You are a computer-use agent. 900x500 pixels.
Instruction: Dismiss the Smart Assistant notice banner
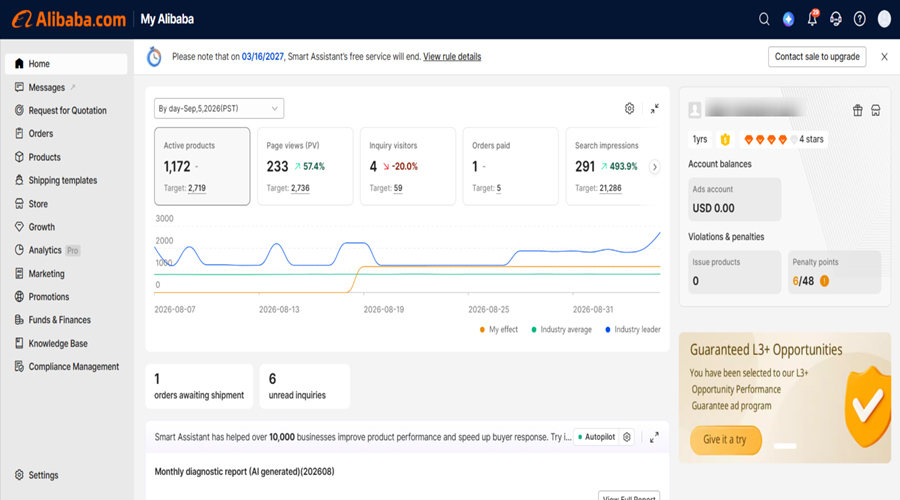click(884, 57)
